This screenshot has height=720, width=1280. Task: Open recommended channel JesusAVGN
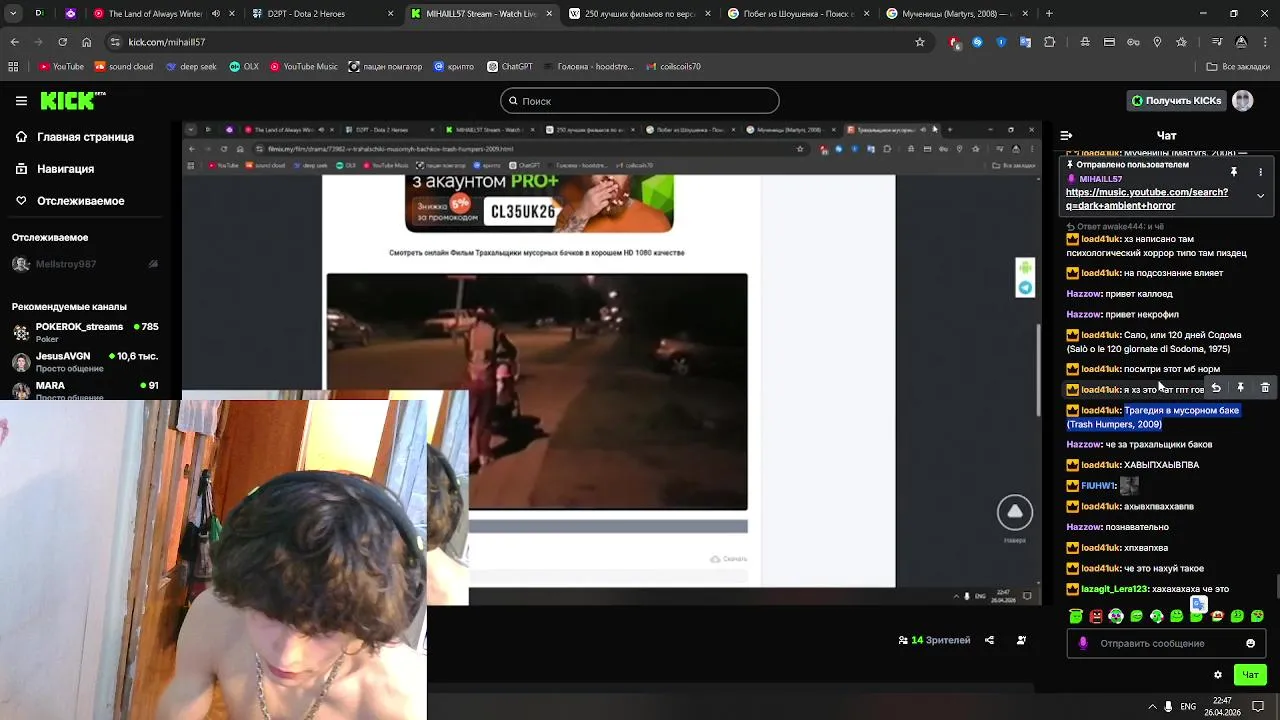(x=85, y=361)
